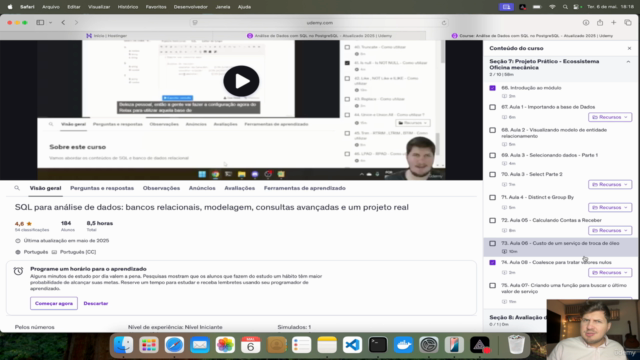
Task: Open the sidebar button's dropdown chevron
Action: coord(51,23)
